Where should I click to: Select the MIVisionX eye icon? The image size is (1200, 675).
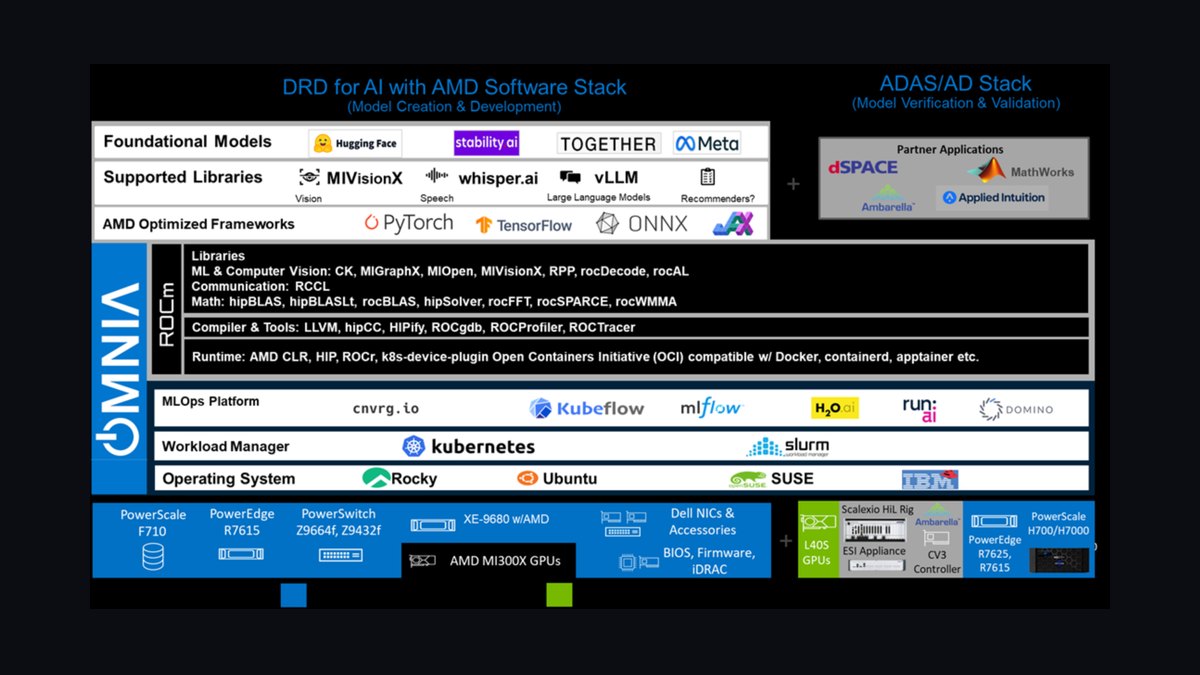click(309, 177)
